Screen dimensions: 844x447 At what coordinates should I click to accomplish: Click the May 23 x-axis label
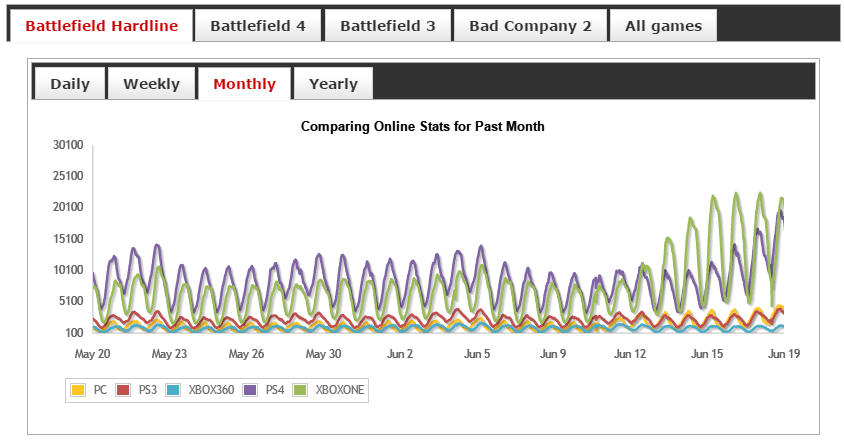tap(169, 354)
